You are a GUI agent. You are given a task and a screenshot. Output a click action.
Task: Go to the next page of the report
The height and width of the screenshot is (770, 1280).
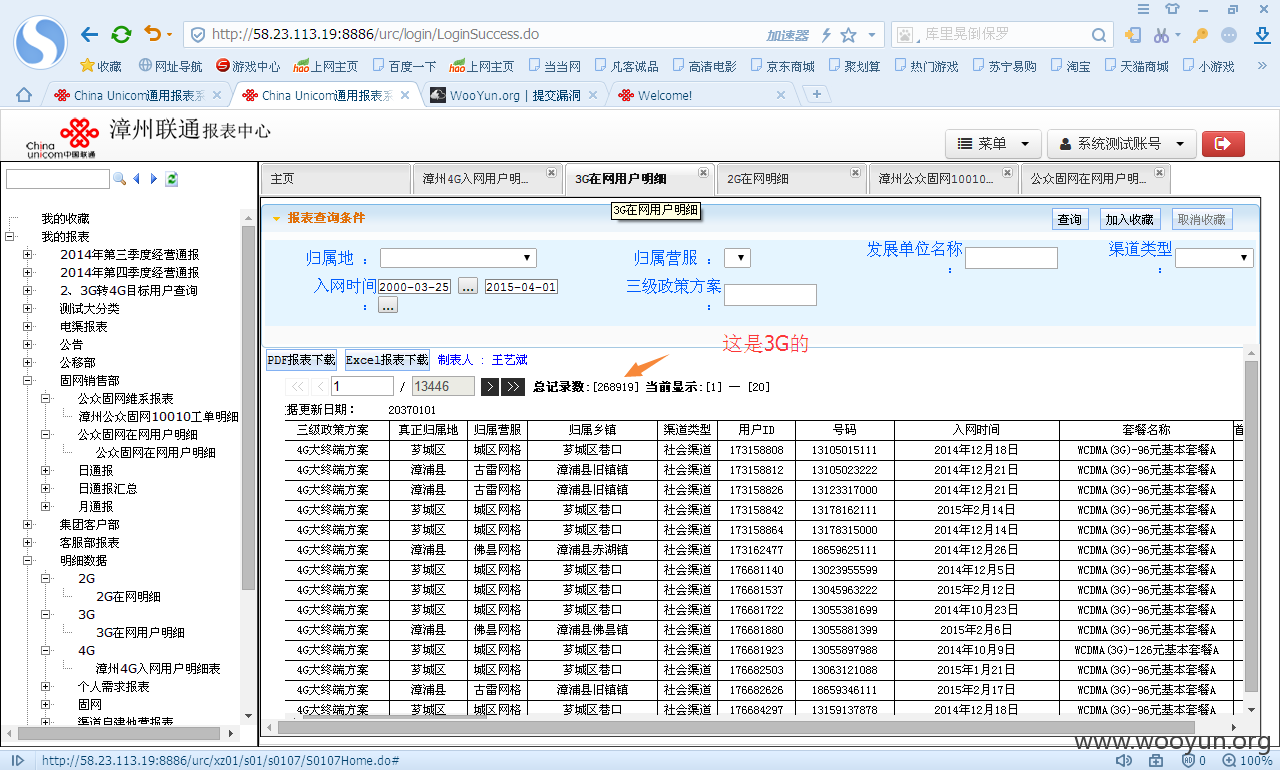(x=490, y=386)
